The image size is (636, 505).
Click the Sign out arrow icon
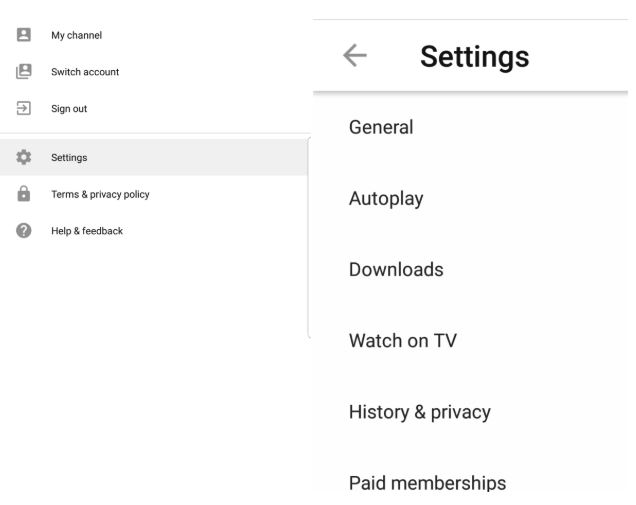pyautogui.click(x=24, y=108)
